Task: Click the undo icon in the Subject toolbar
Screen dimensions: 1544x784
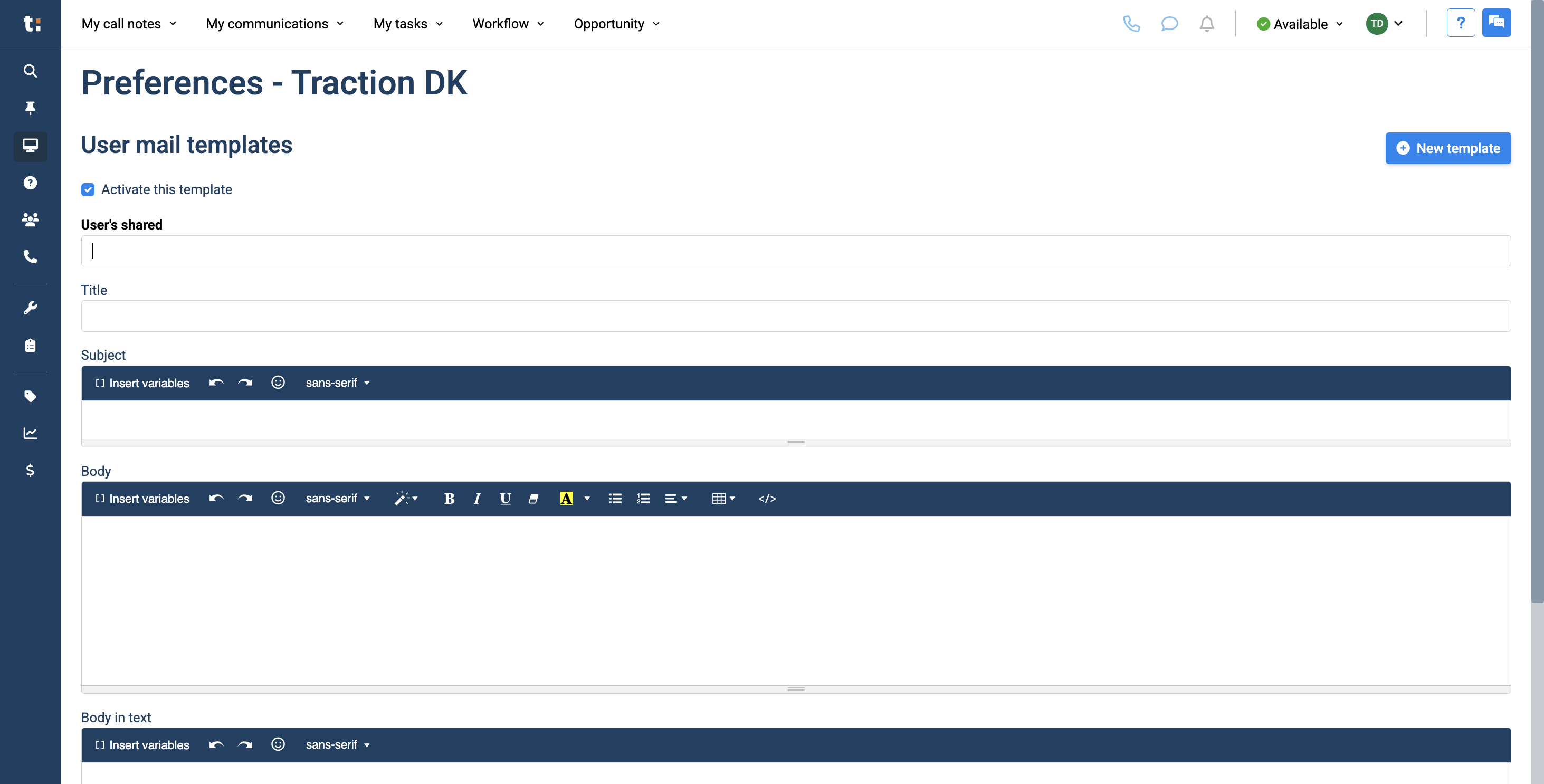Action: click(216, 383)
